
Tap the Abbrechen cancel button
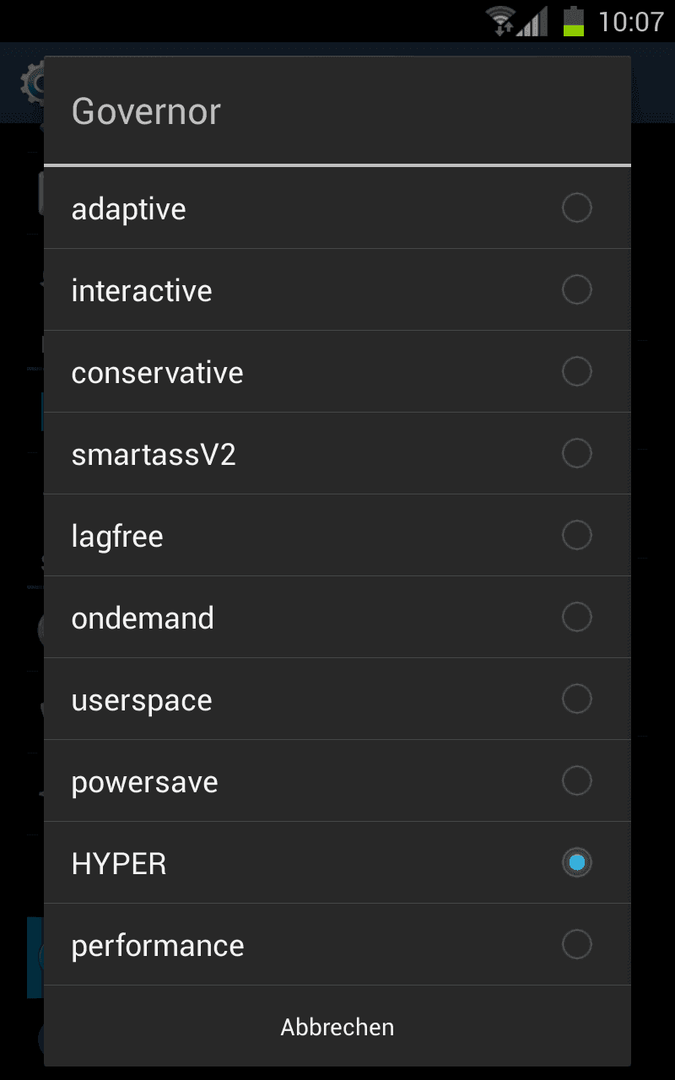(338, 1026)
